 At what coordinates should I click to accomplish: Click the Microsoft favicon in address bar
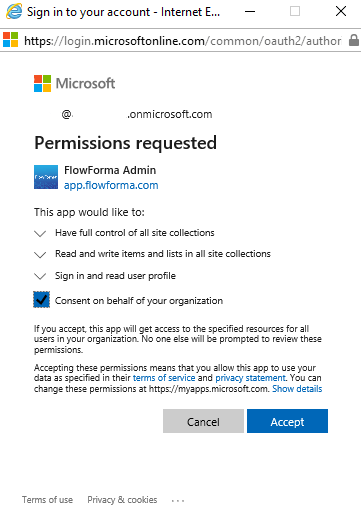(x=10, y=40)
